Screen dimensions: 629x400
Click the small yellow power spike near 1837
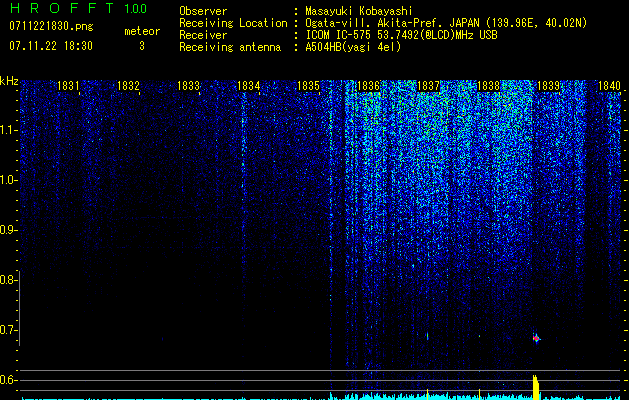pos(427,394)
